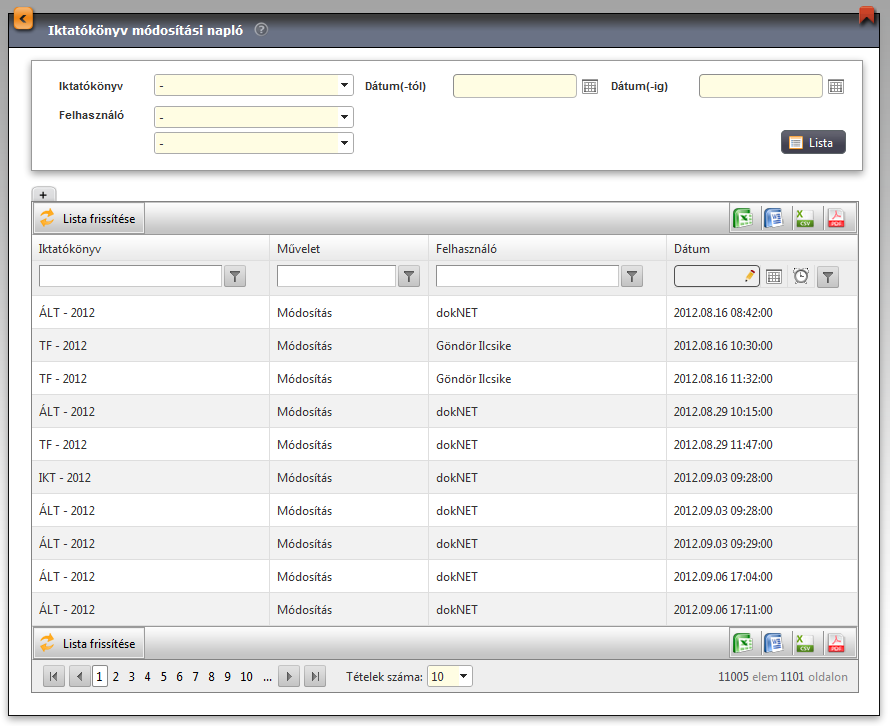Expand the second dropdown below Felhasználó
This screenshot has width=890, height=726.
[x=344, y=143]
